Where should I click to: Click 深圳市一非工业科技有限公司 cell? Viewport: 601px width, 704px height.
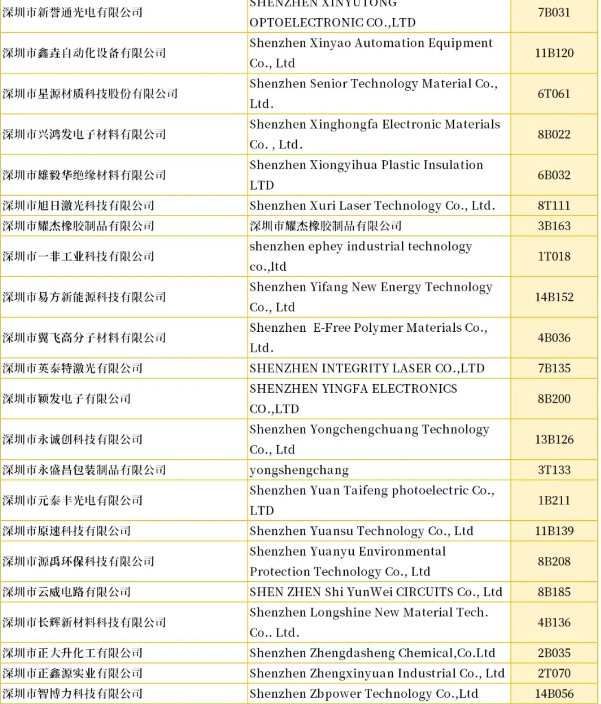click(78, 256)
